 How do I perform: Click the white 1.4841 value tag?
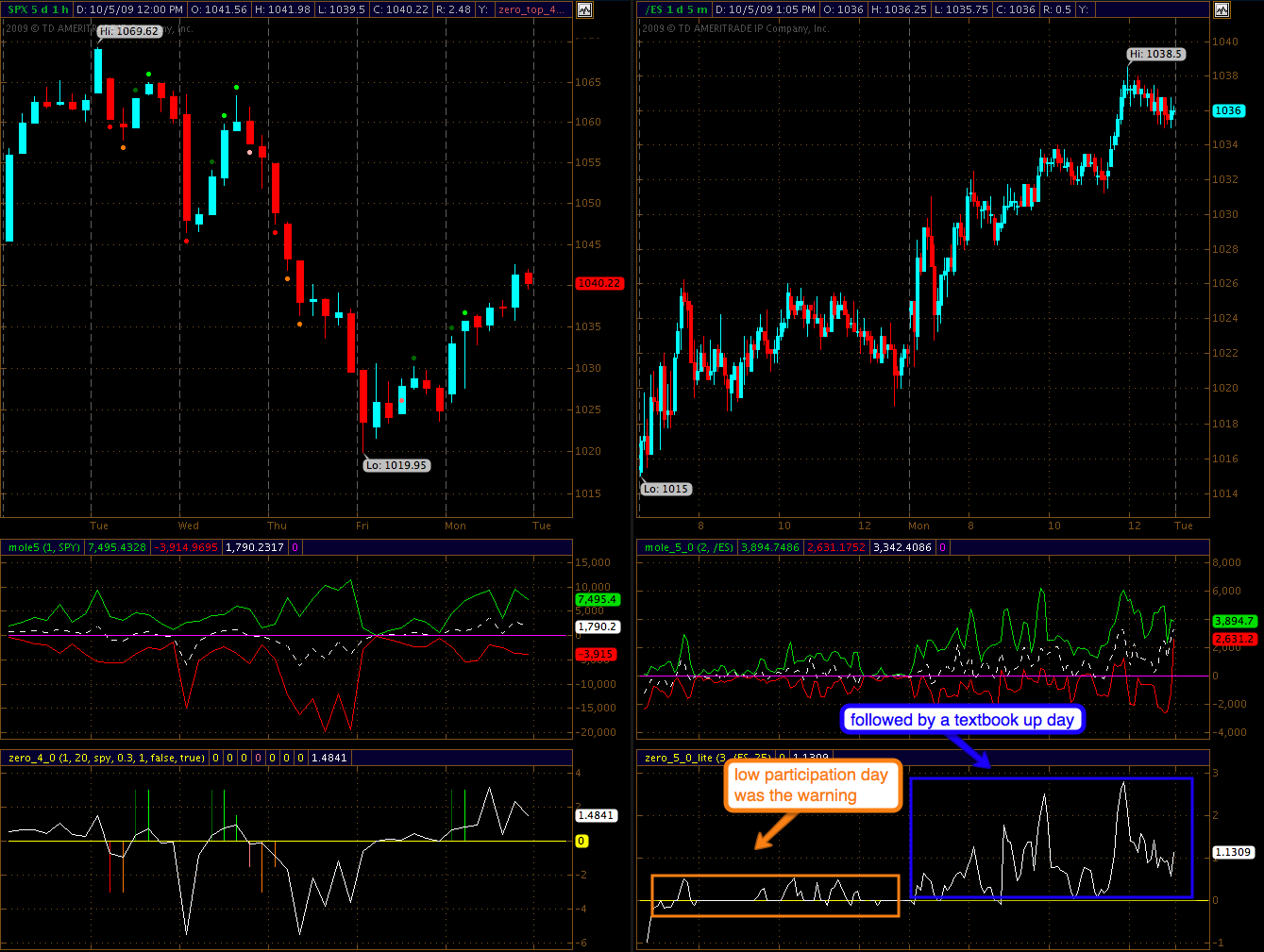coord(597,815)
